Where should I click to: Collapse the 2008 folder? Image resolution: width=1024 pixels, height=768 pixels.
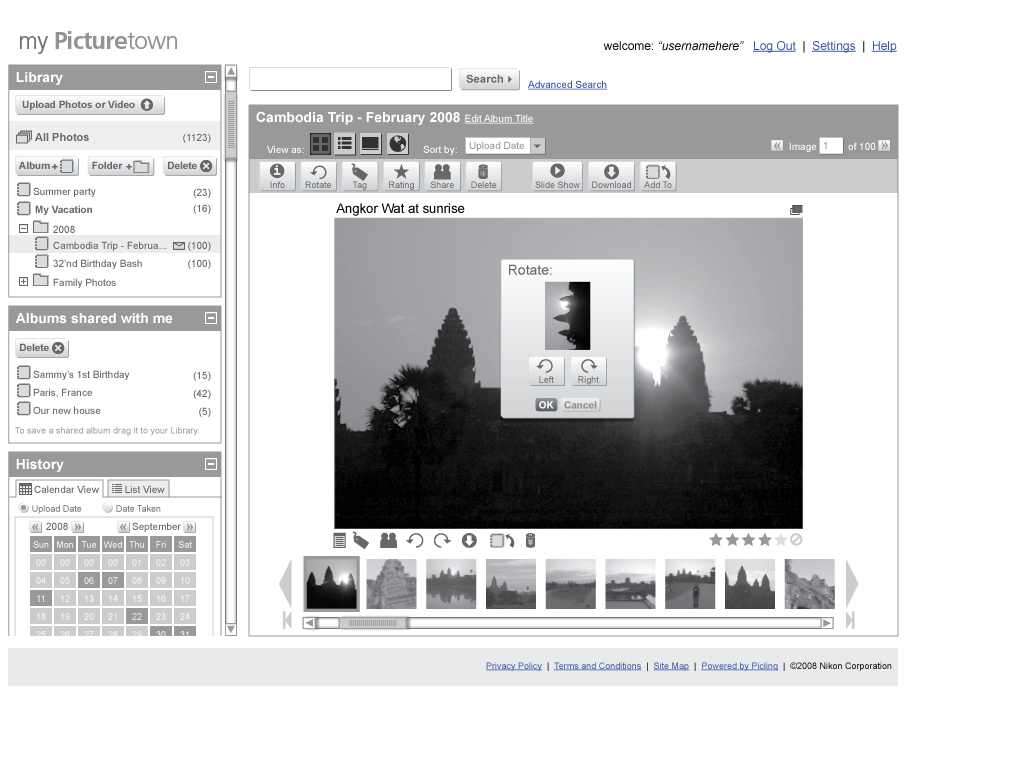24,229
